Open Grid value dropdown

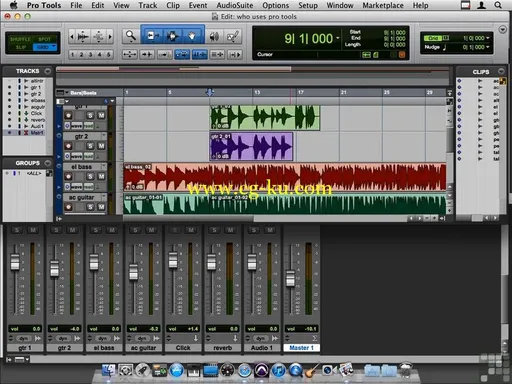pyautogui.click(x=488, y=38)
